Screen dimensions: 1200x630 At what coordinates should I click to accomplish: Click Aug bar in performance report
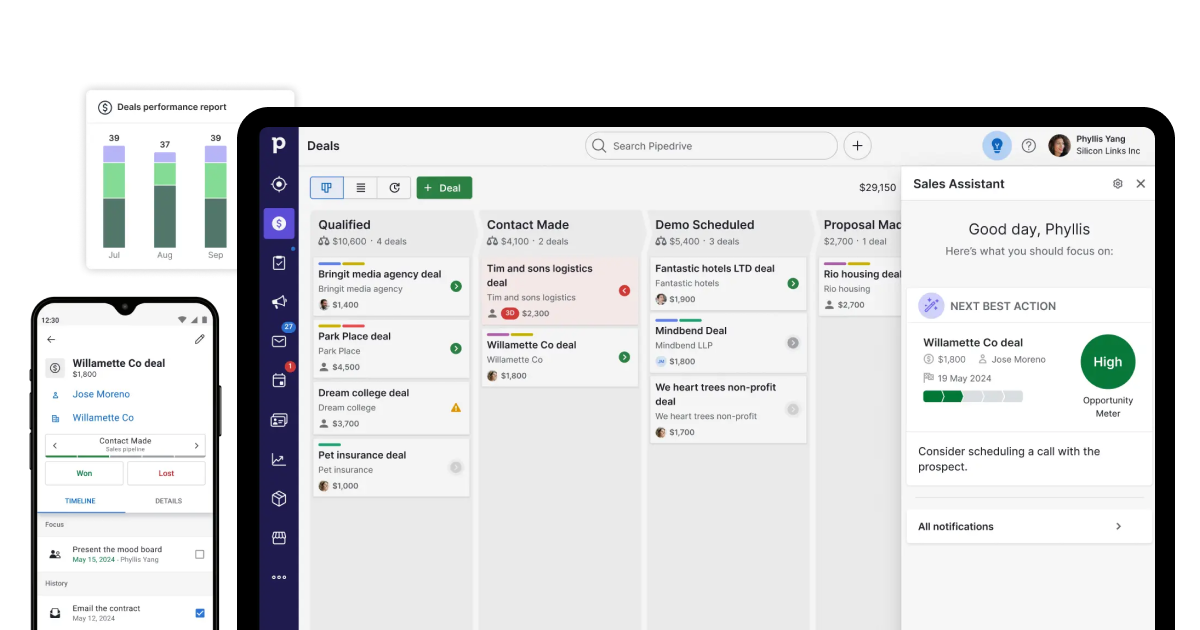click(x=165, y=200)
